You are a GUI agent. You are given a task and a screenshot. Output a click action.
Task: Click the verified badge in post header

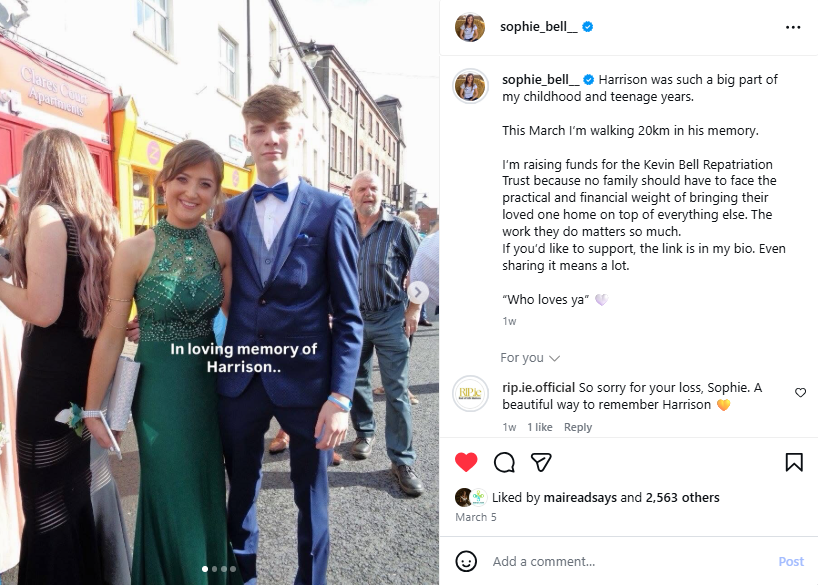pyautogui.click(x=588, y=27)
